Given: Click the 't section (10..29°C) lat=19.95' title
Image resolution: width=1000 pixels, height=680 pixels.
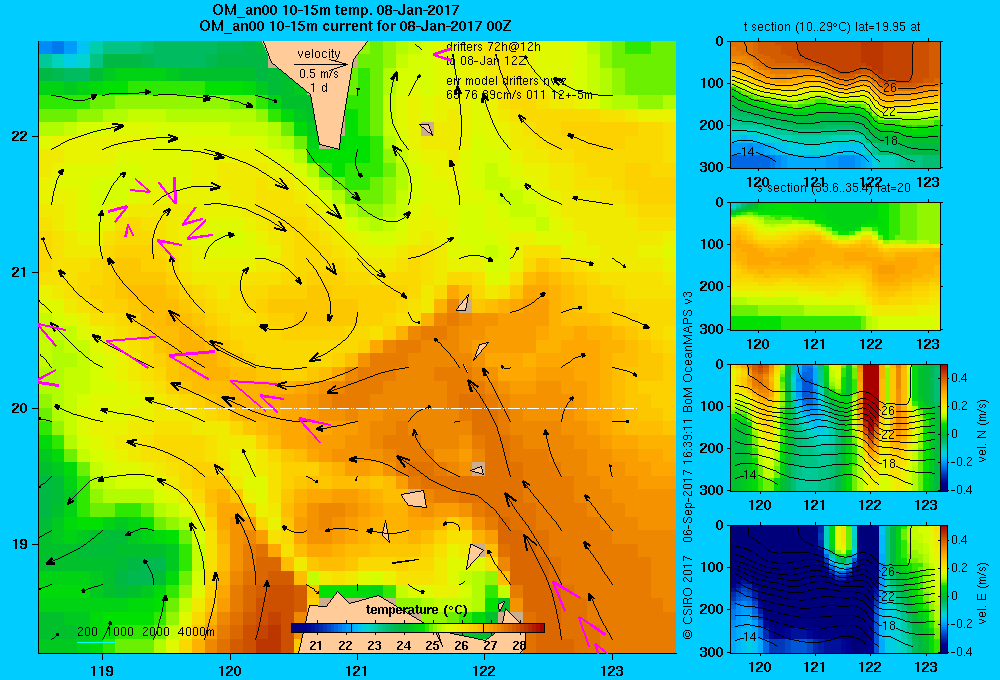Looking at the screenshot, I should 832,27.
